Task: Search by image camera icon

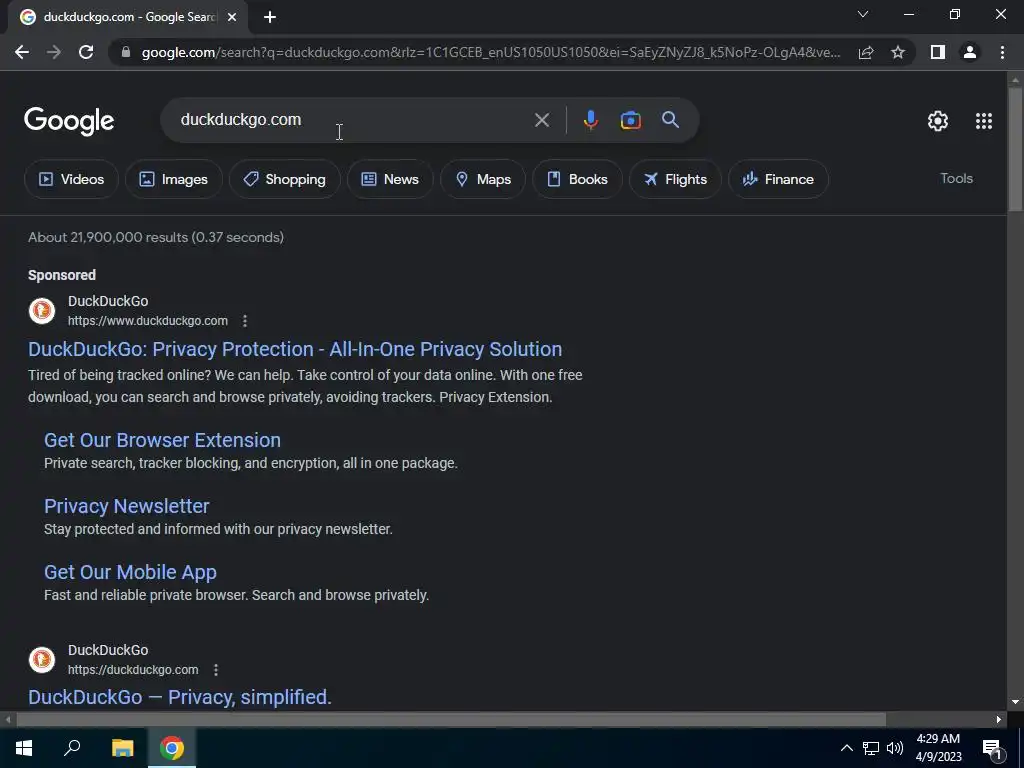Action: coord(630,120)
